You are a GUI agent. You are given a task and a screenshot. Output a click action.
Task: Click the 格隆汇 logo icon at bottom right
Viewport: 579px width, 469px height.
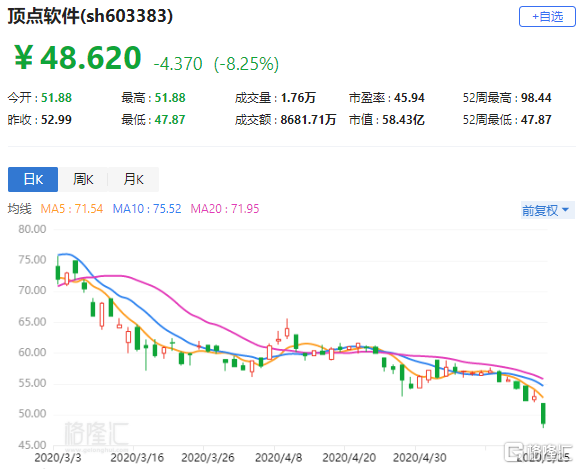coord(514,451)
